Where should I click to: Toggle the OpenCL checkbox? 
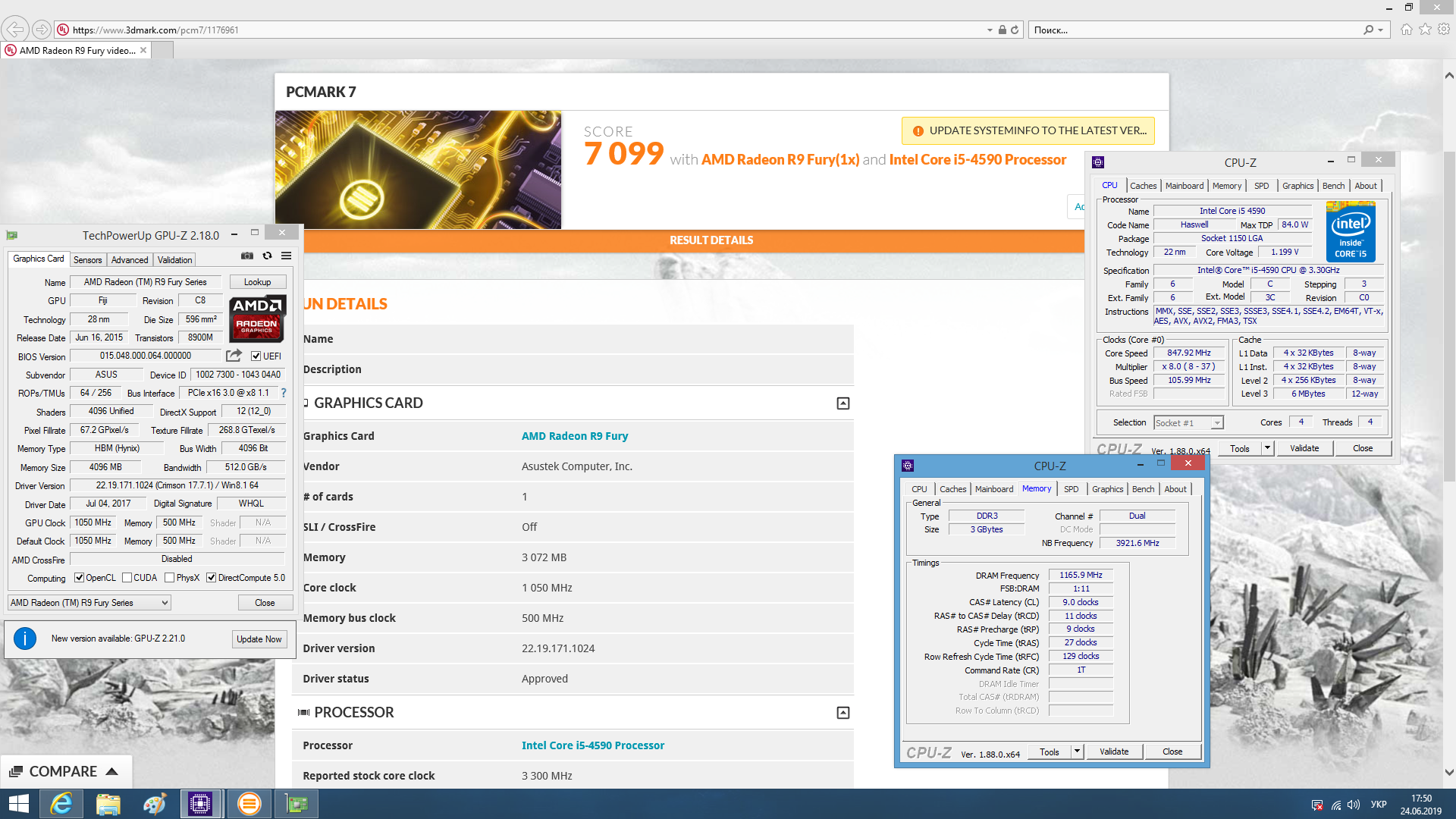(x=79, y=578)
